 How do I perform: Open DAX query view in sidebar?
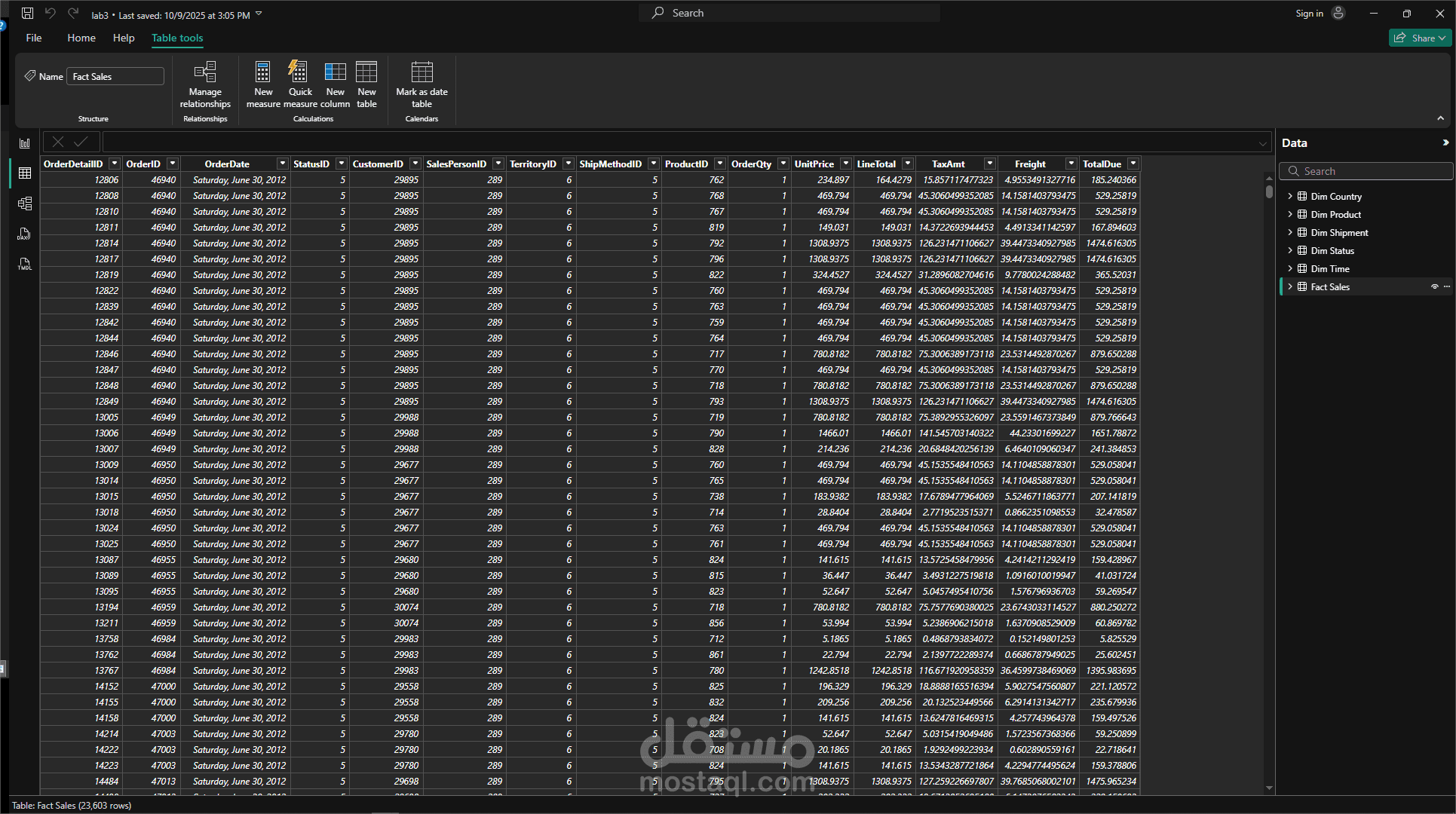click(x=24, y=234)
